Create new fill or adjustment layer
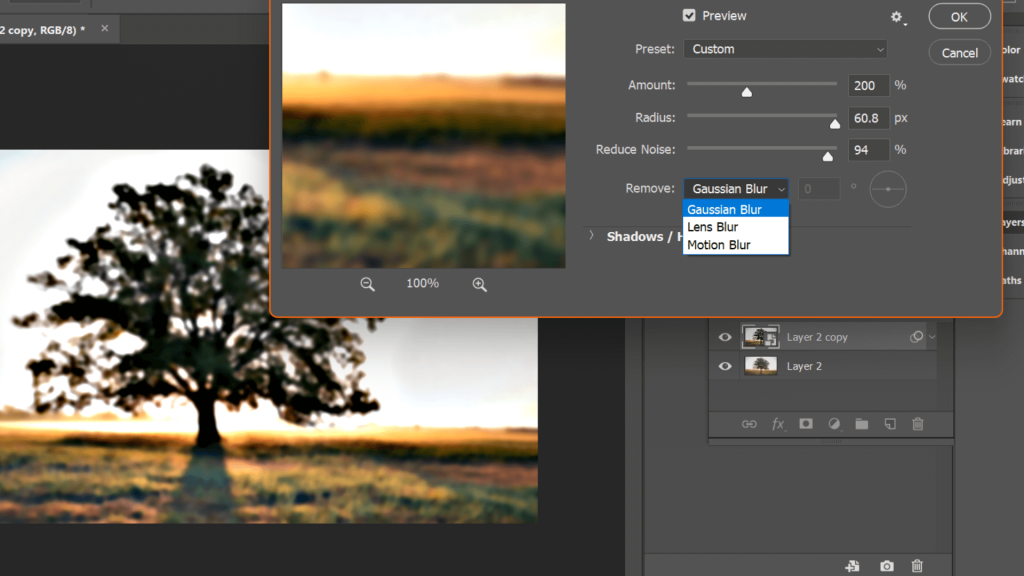The width and height of the screenshot is (1024, 576). tap(834, 424)
